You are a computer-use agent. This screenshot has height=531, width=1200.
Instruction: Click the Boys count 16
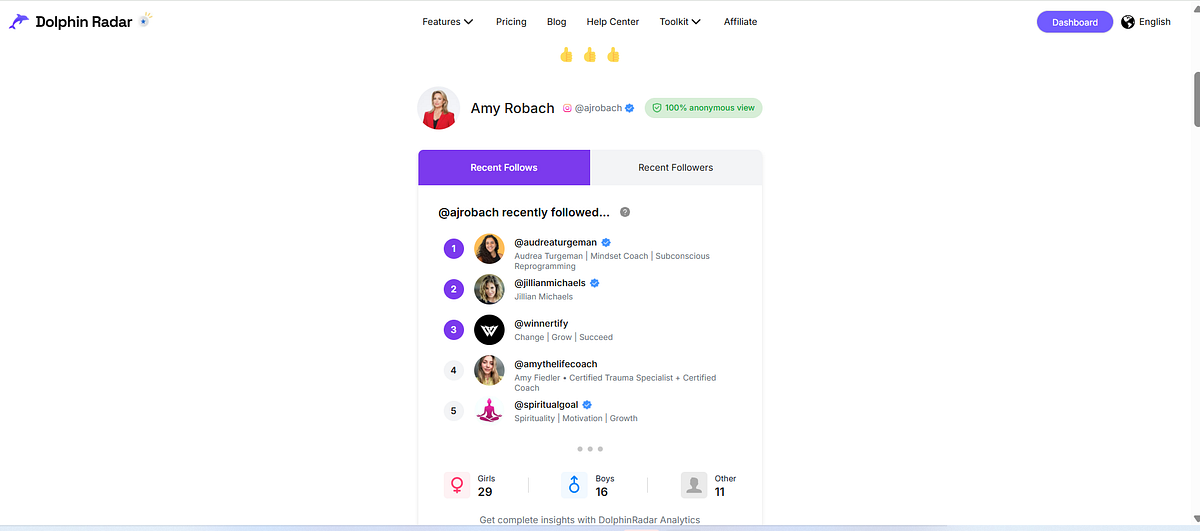click(x=602, y=492)
